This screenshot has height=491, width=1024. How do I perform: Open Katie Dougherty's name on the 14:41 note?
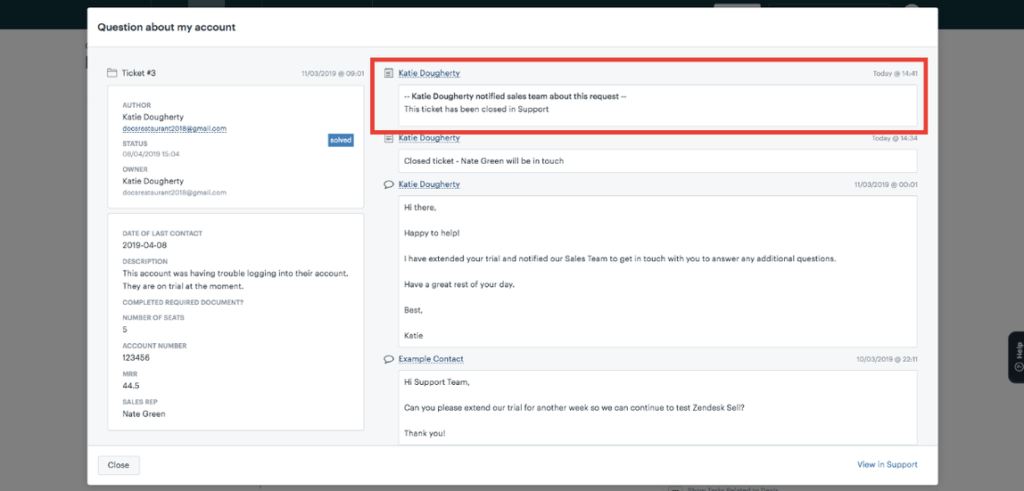tap(429, 73)
